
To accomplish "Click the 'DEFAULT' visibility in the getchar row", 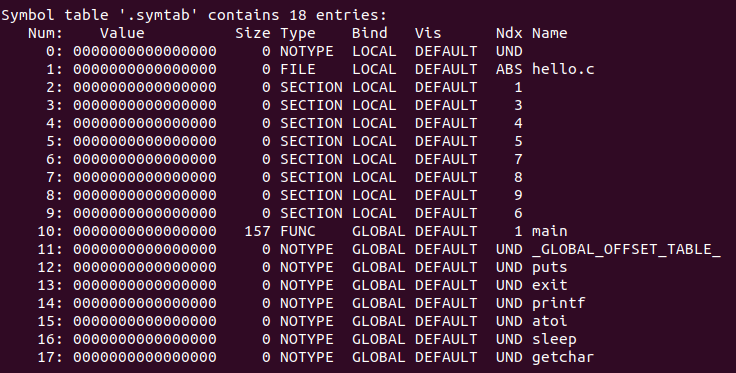I will tap(446, 358).
